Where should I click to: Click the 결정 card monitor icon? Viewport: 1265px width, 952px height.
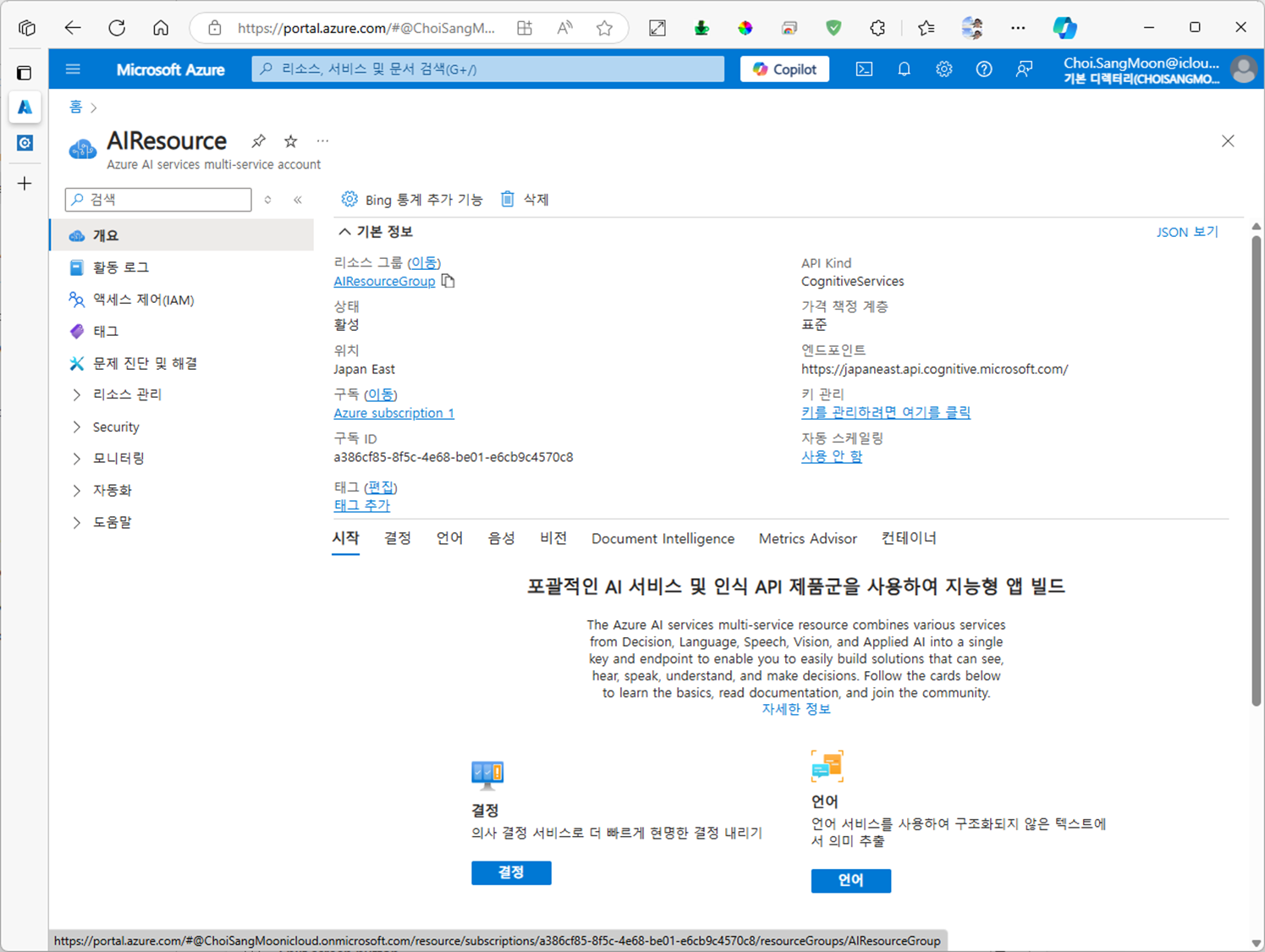tap(487, 774)
